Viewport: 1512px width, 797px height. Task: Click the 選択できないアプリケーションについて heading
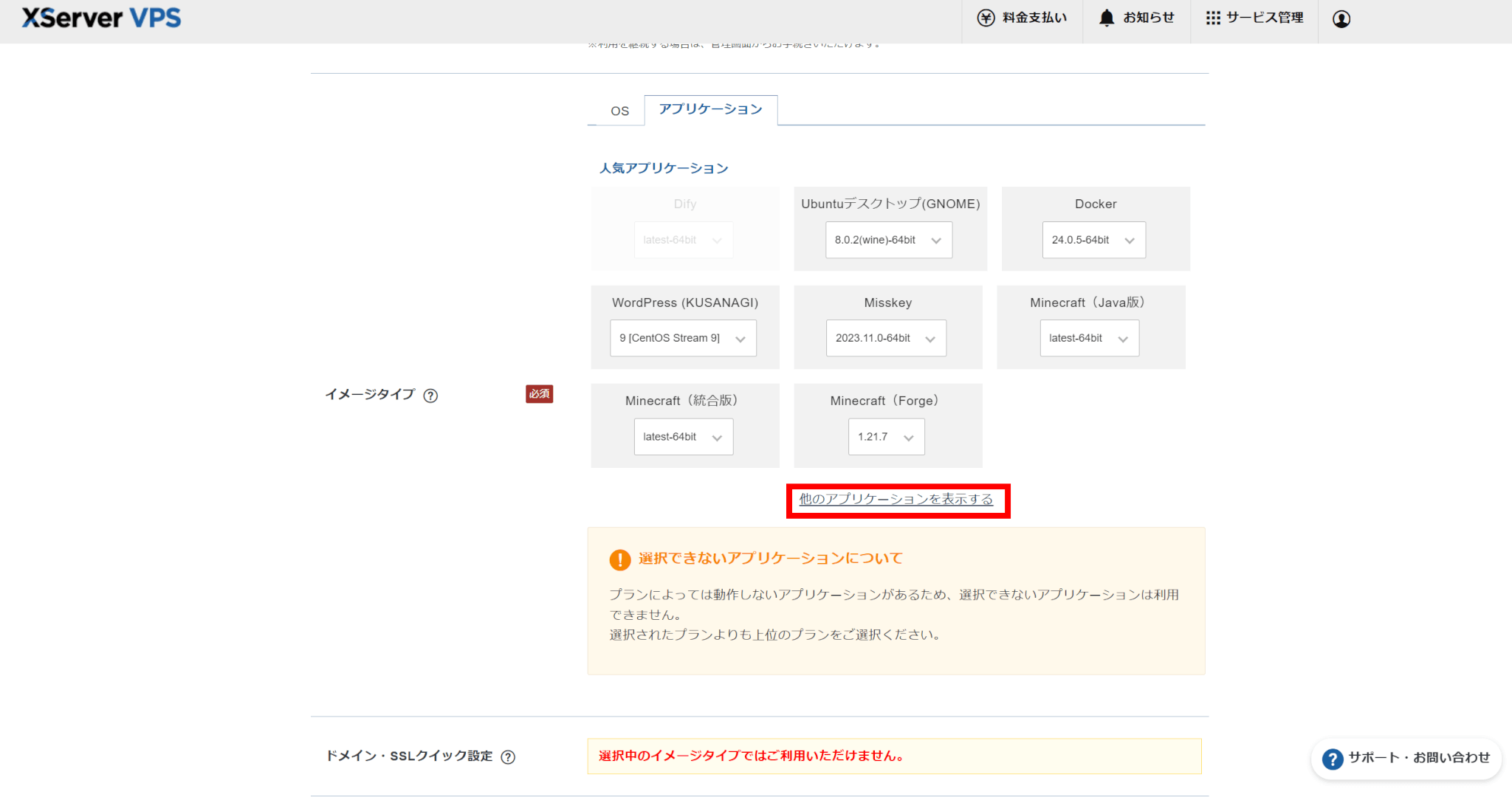(771, 559)
